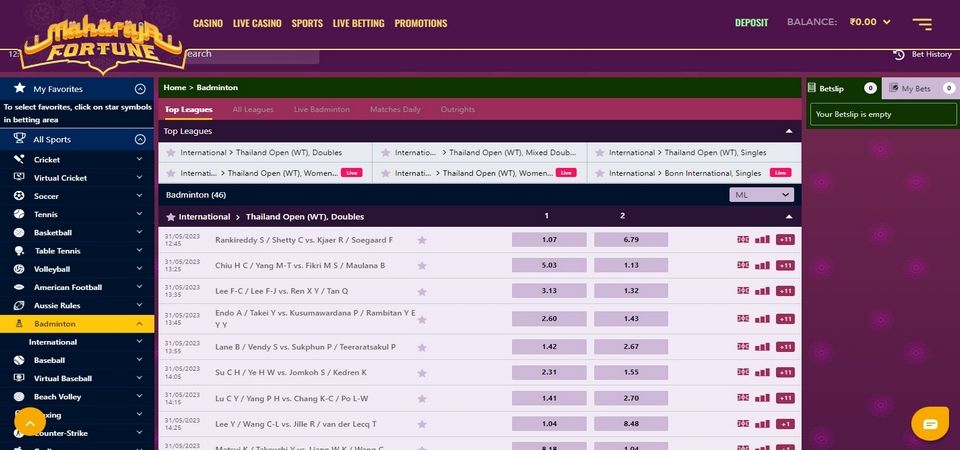Open statistics bars for Rankireddy/Shetty match

(x=762, y=239)
